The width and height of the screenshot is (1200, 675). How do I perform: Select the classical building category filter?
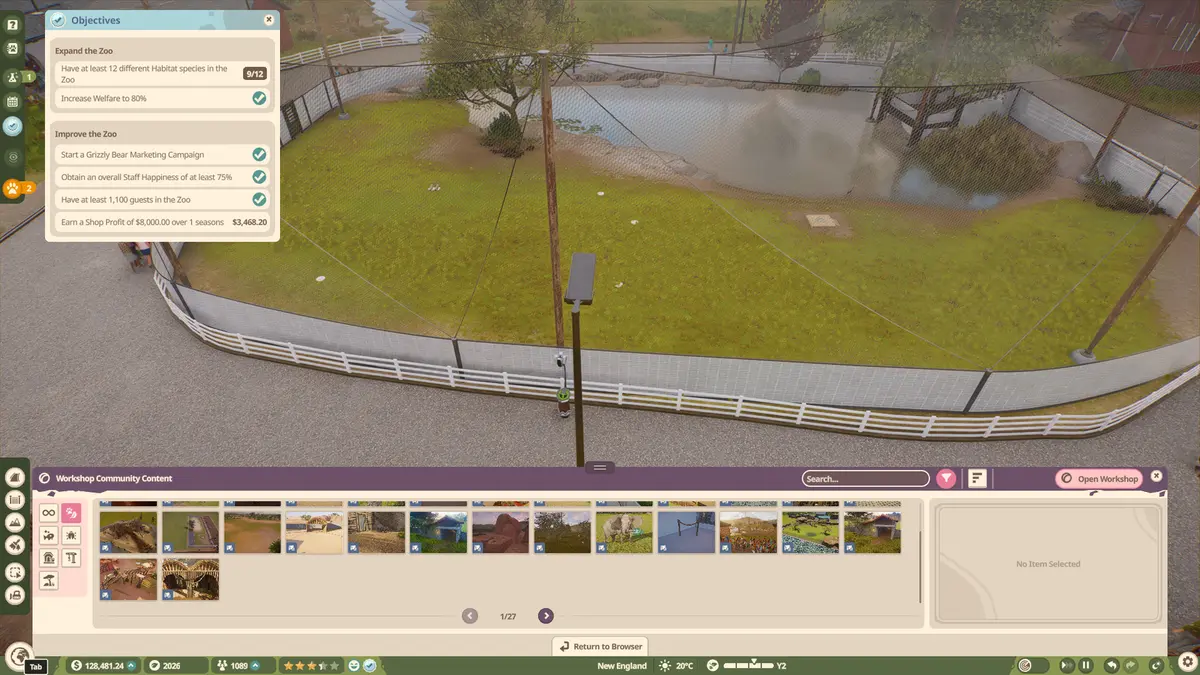[48, 558]
